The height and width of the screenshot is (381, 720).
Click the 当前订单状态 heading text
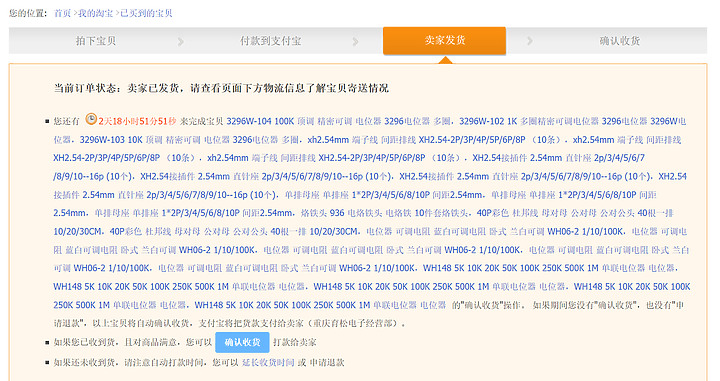[221, 88]
